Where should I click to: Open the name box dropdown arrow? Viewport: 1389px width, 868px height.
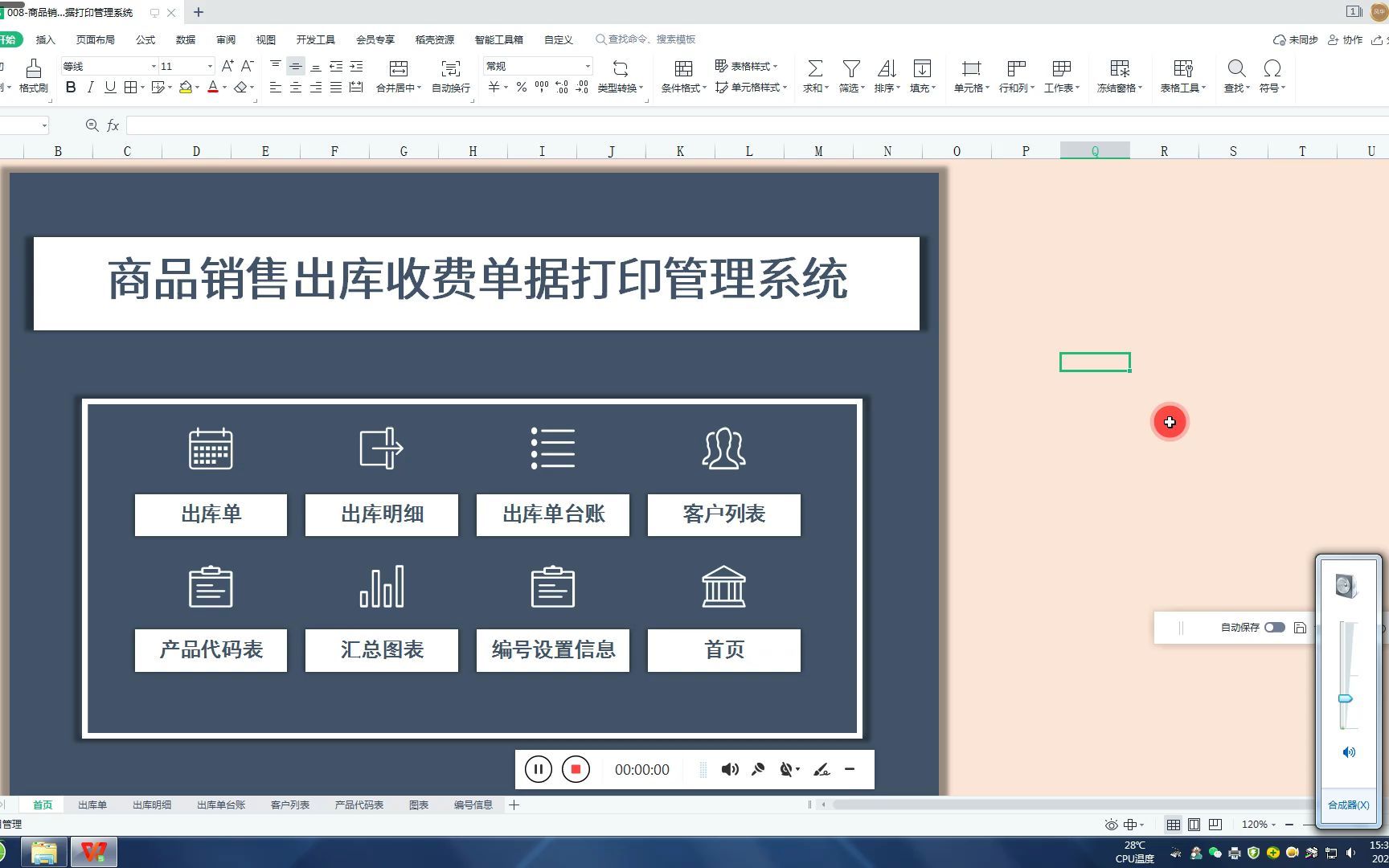pos(44,125)
